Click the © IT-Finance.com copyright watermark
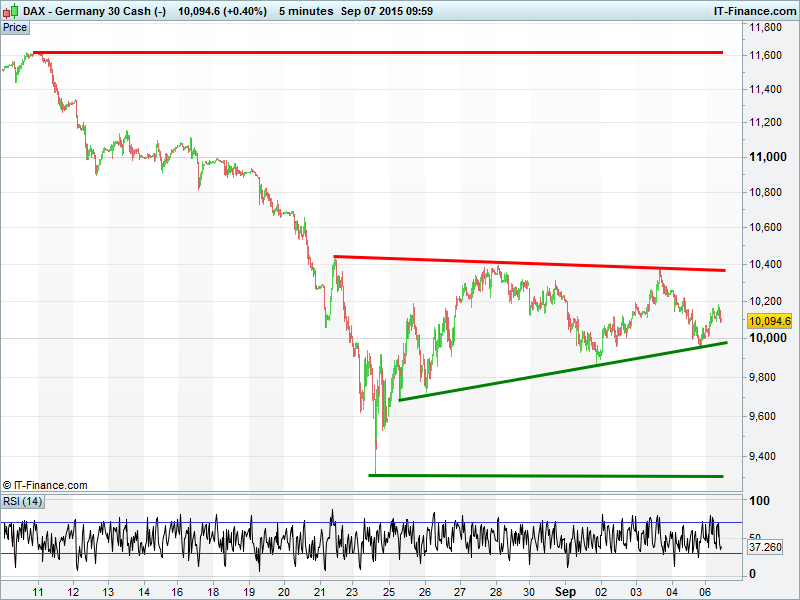Screen dimensions: 800x600 click(45, 485)
